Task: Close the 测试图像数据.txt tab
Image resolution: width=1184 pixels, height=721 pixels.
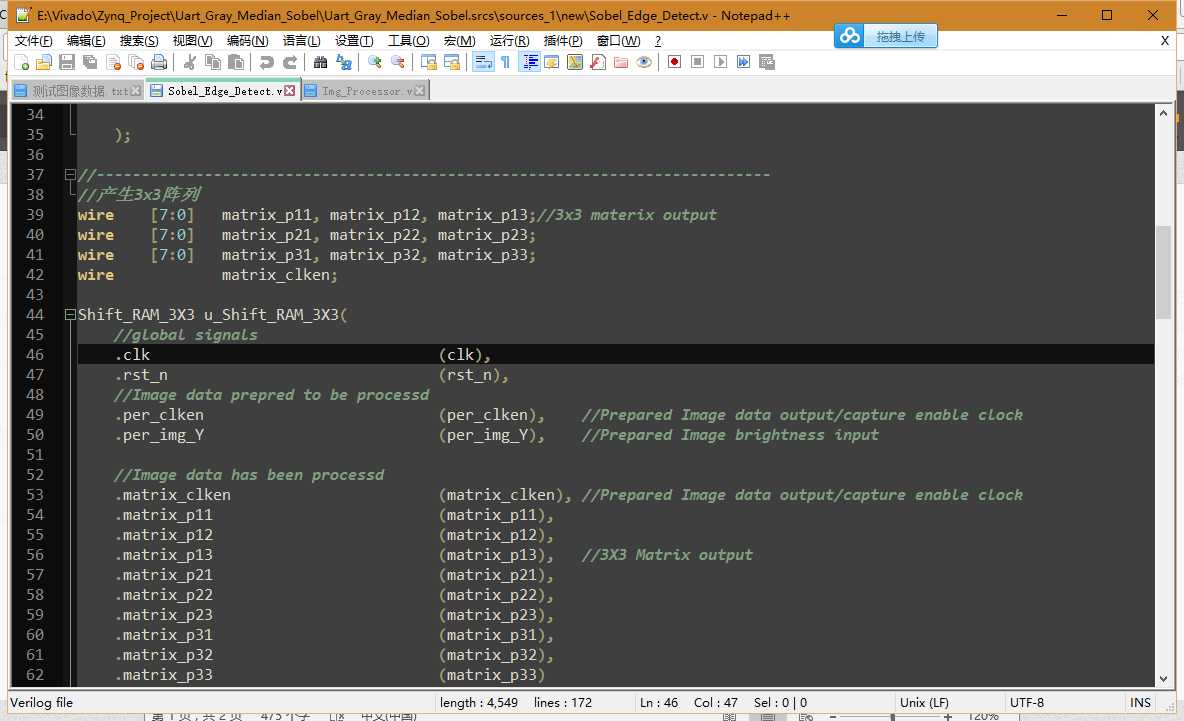Action: 136,91
